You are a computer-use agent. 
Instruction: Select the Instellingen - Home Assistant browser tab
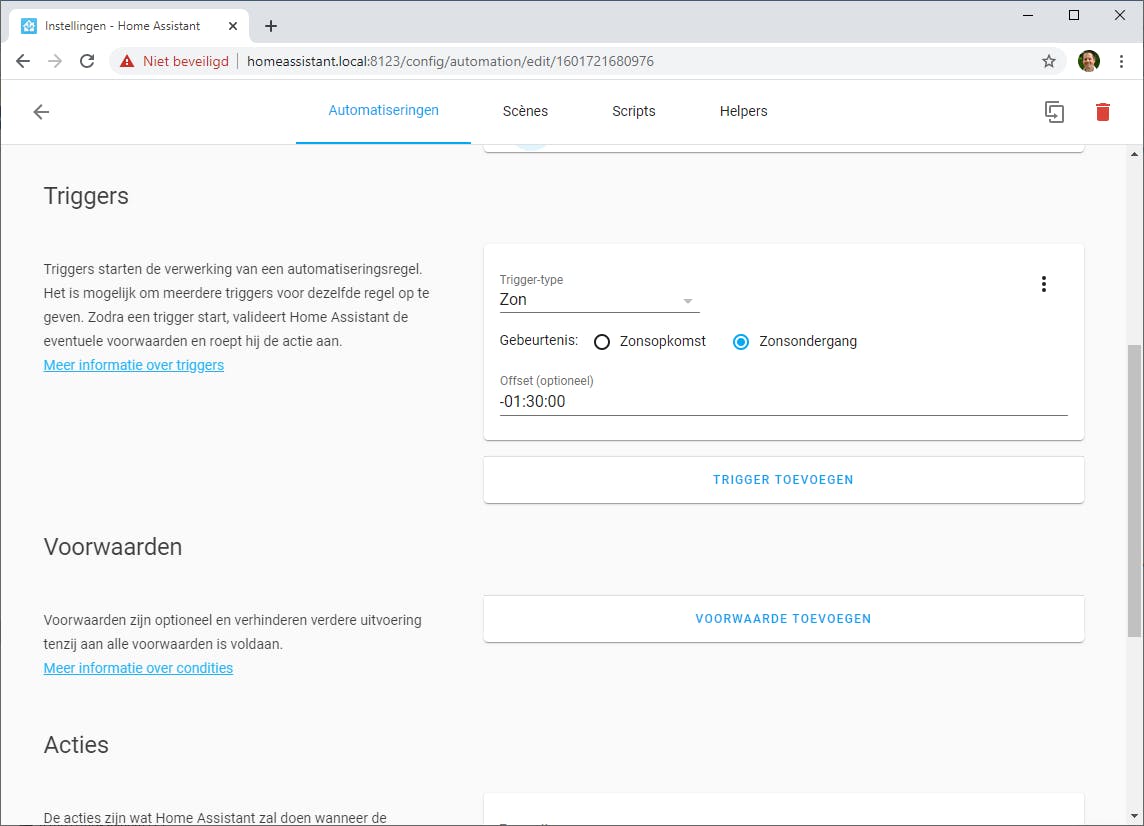pos(130,26)
